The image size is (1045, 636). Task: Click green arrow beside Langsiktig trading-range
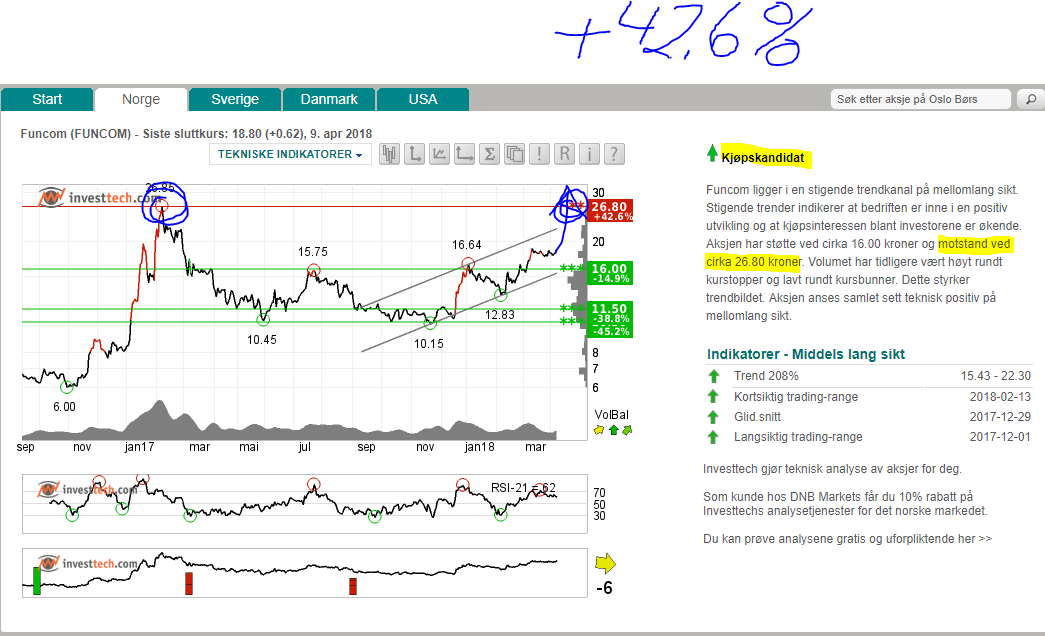point(713,437)
